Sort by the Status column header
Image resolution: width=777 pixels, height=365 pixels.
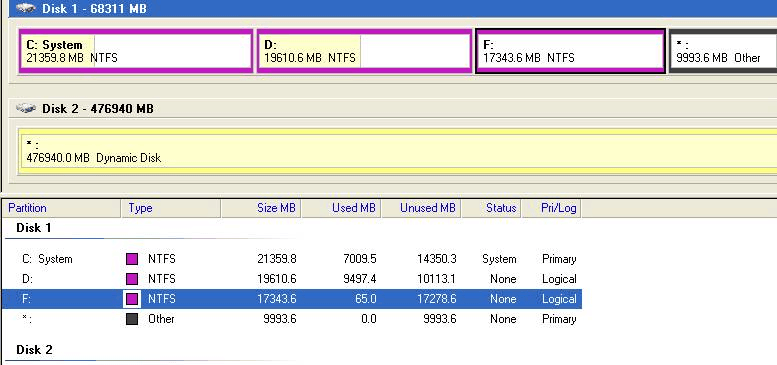pyautogui.click(x=491, y=208)
